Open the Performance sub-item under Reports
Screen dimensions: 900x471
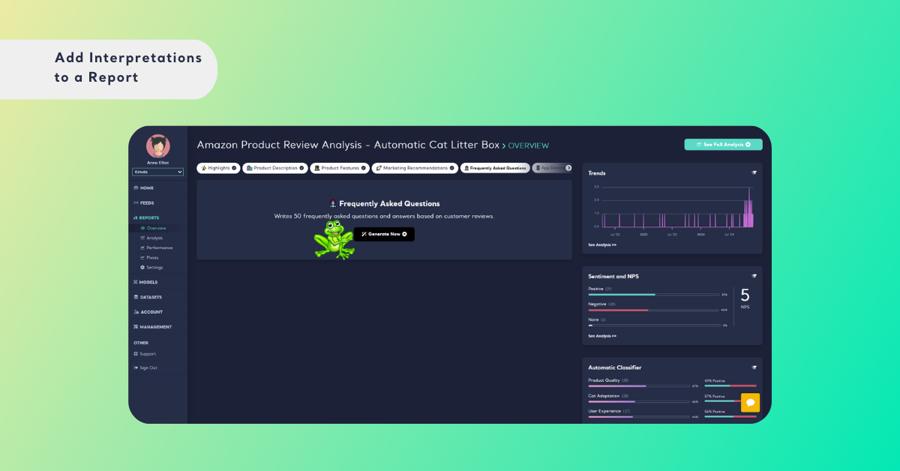[156, 247]
